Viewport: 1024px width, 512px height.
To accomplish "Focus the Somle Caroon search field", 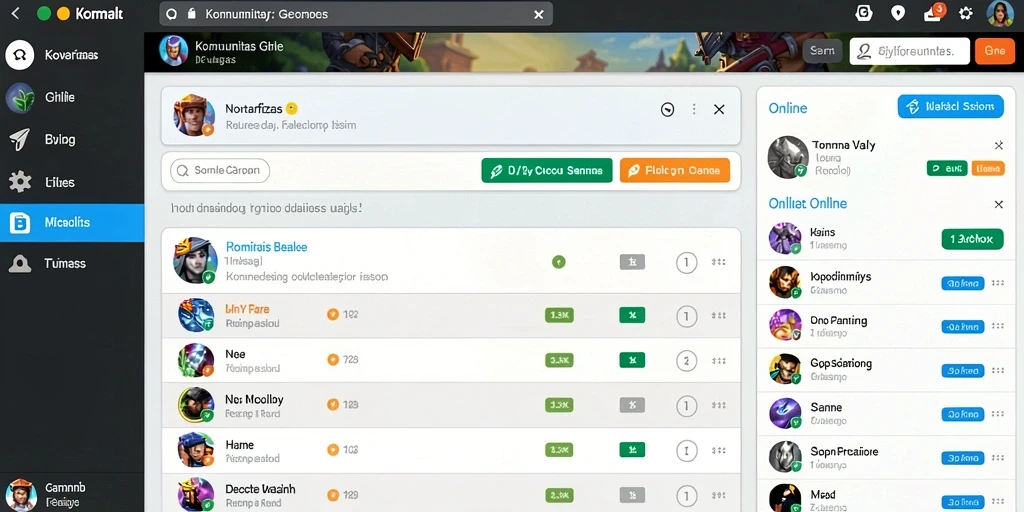I will click(220, 170).
